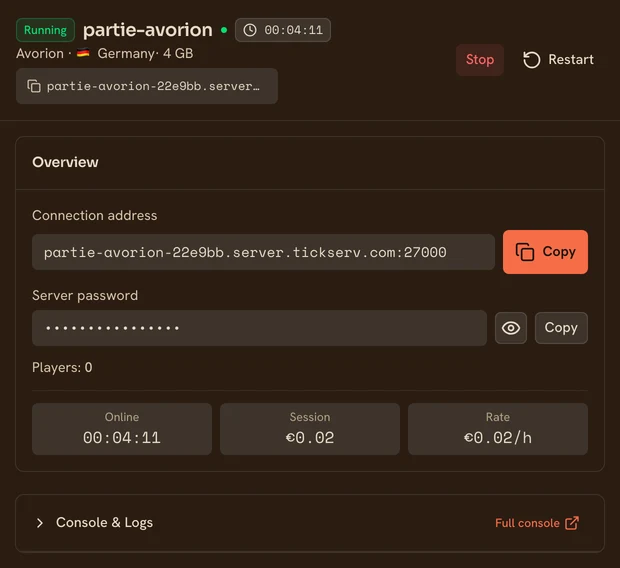Click the Online time stat card
620x568 pixels.
click(122, 429)
